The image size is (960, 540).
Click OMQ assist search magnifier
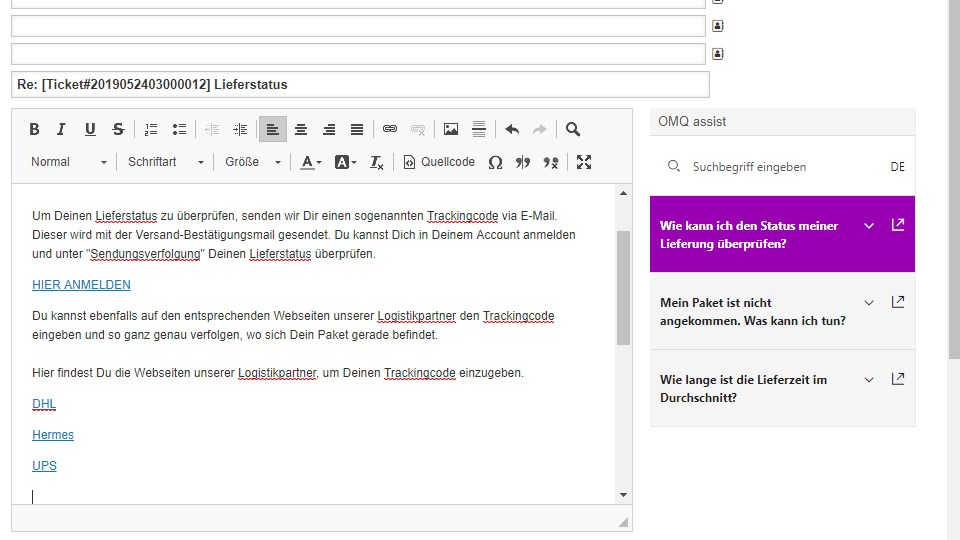(673, 166)
